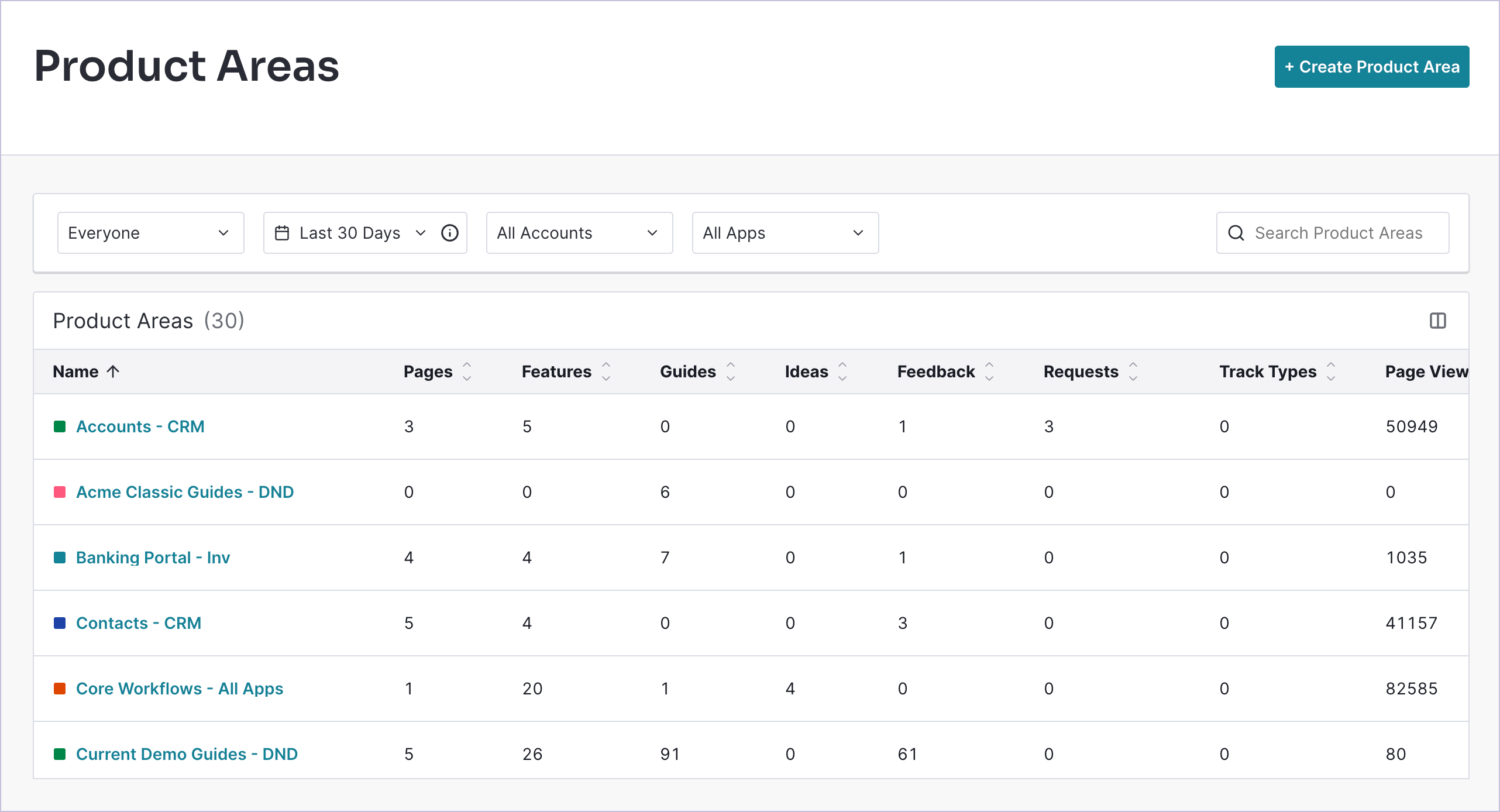The height and width of the screenshot is (812, 1500).
Task: Click the Features column header
Action: pos(556,371)
